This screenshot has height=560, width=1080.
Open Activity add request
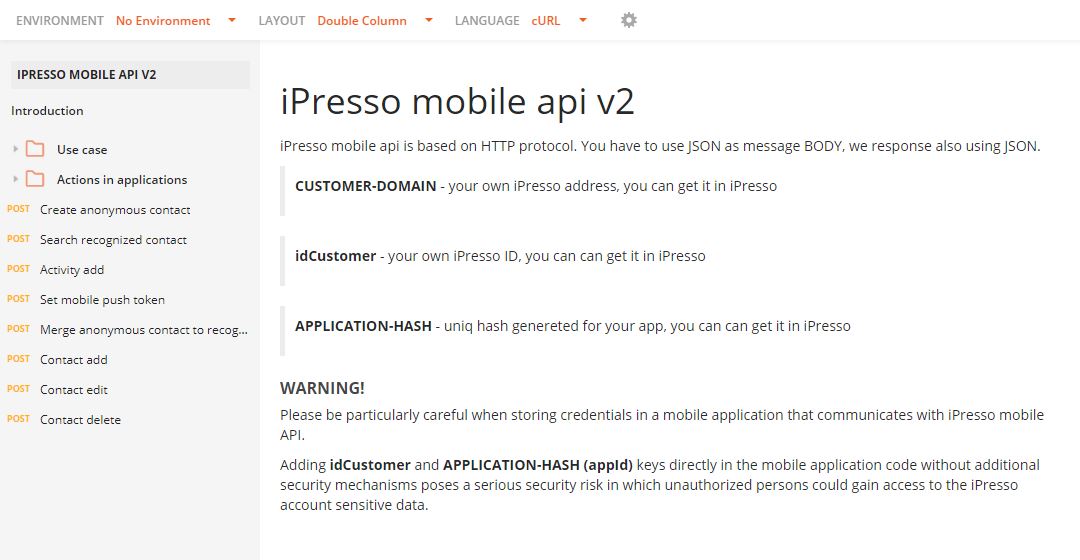pos(72,270)
